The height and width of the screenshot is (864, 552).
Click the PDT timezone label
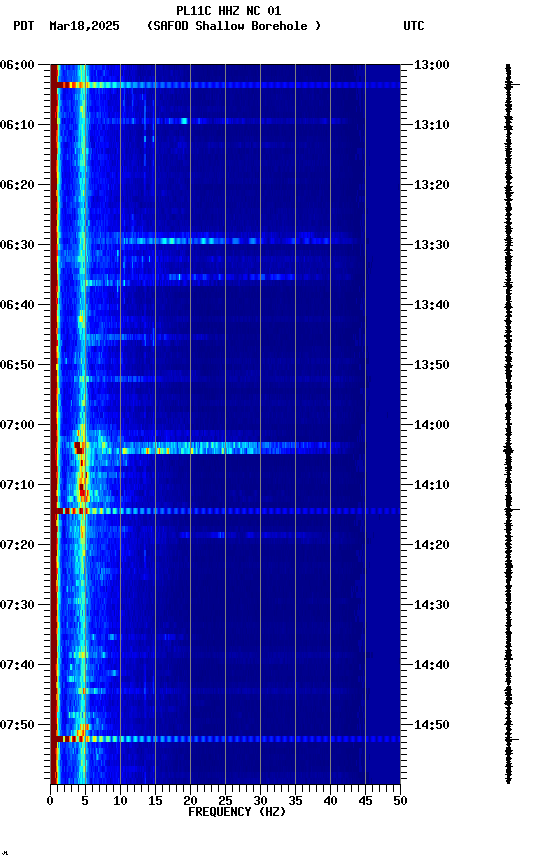pos(24,26)
